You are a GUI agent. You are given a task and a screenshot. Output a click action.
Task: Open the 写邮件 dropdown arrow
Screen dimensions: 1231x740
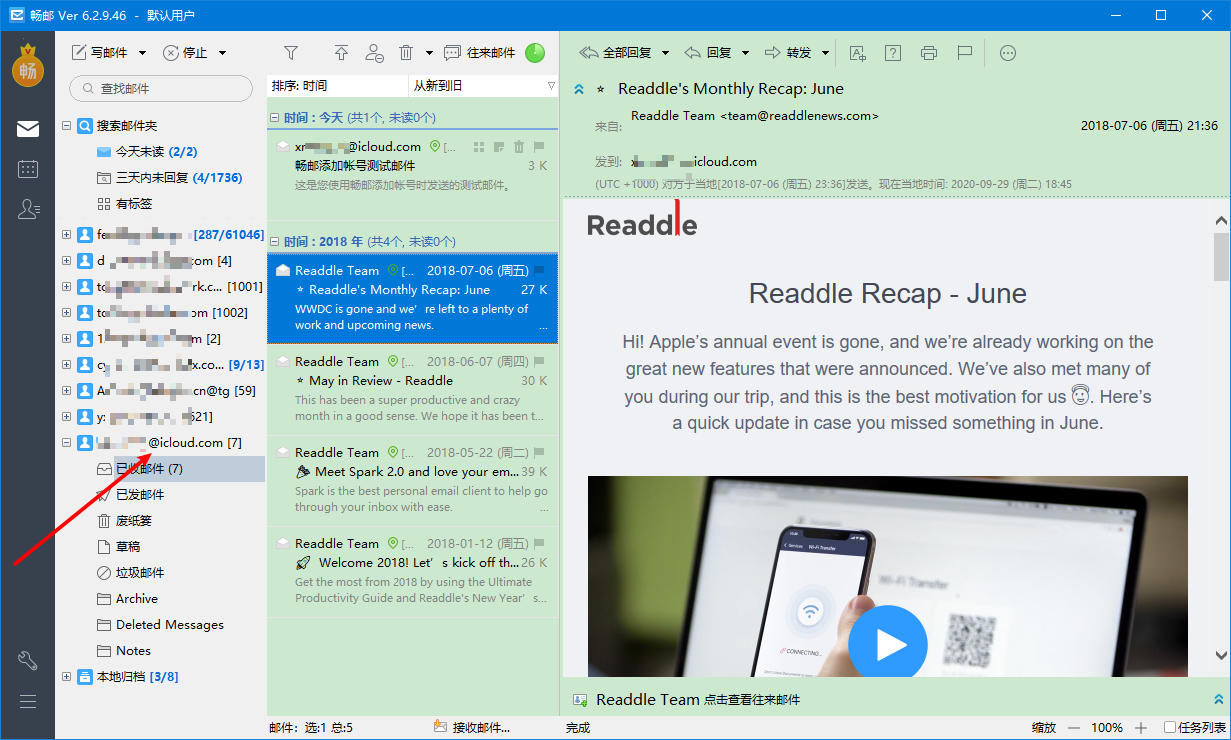[x=142, y=53]
